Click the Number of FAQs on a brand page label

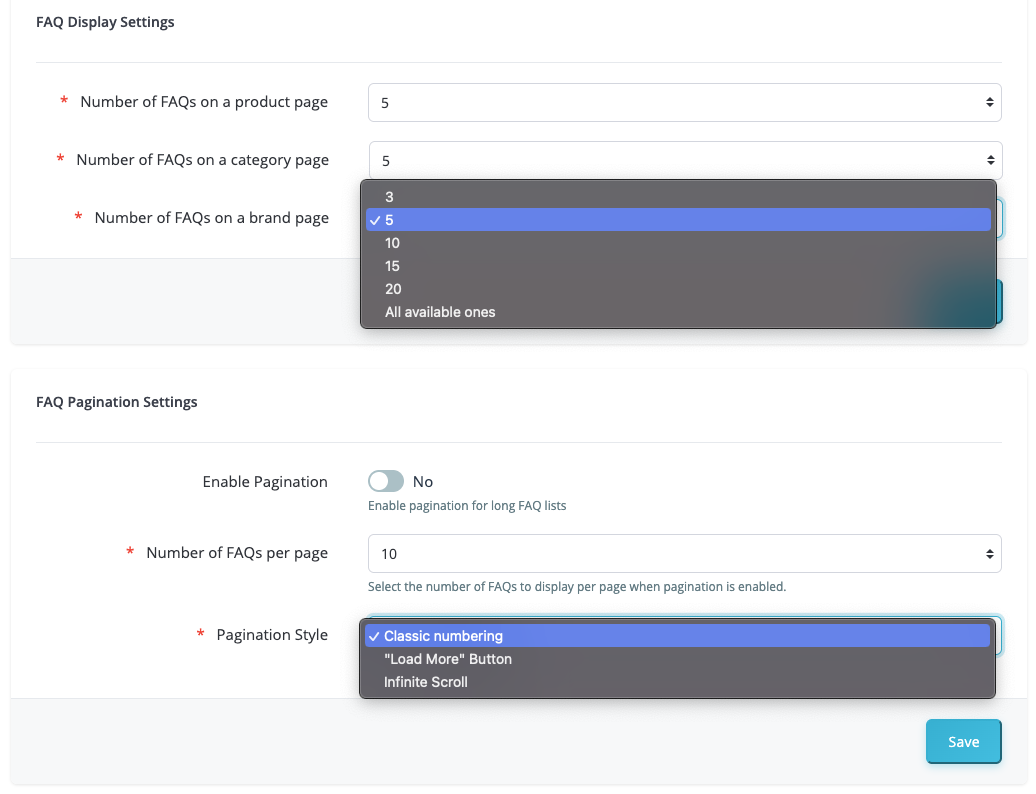(x=211, y=218)
